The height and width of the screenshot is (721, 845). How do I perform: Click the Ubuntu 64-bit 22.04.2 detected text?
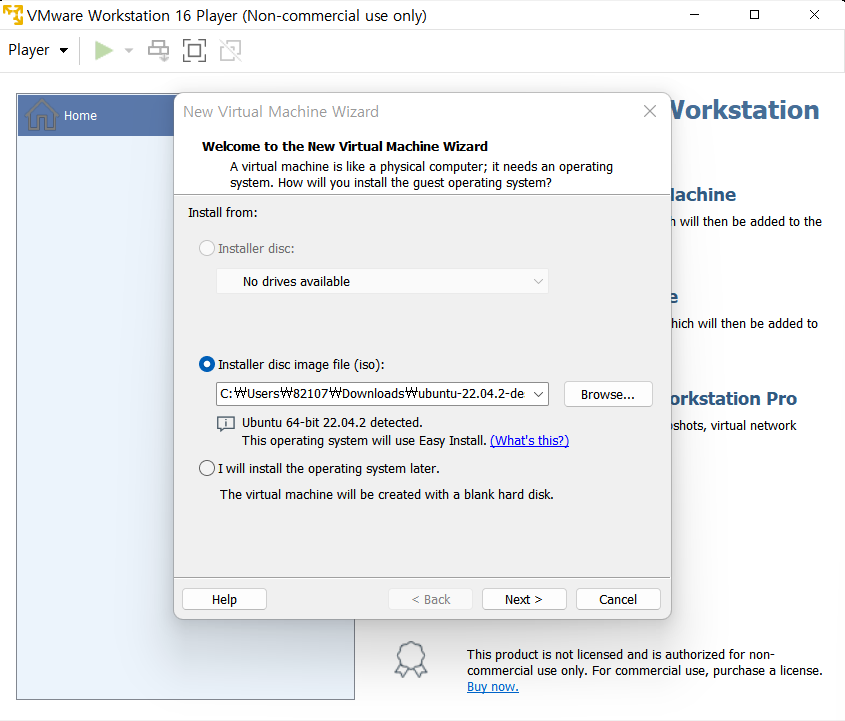tap(332, 422)
